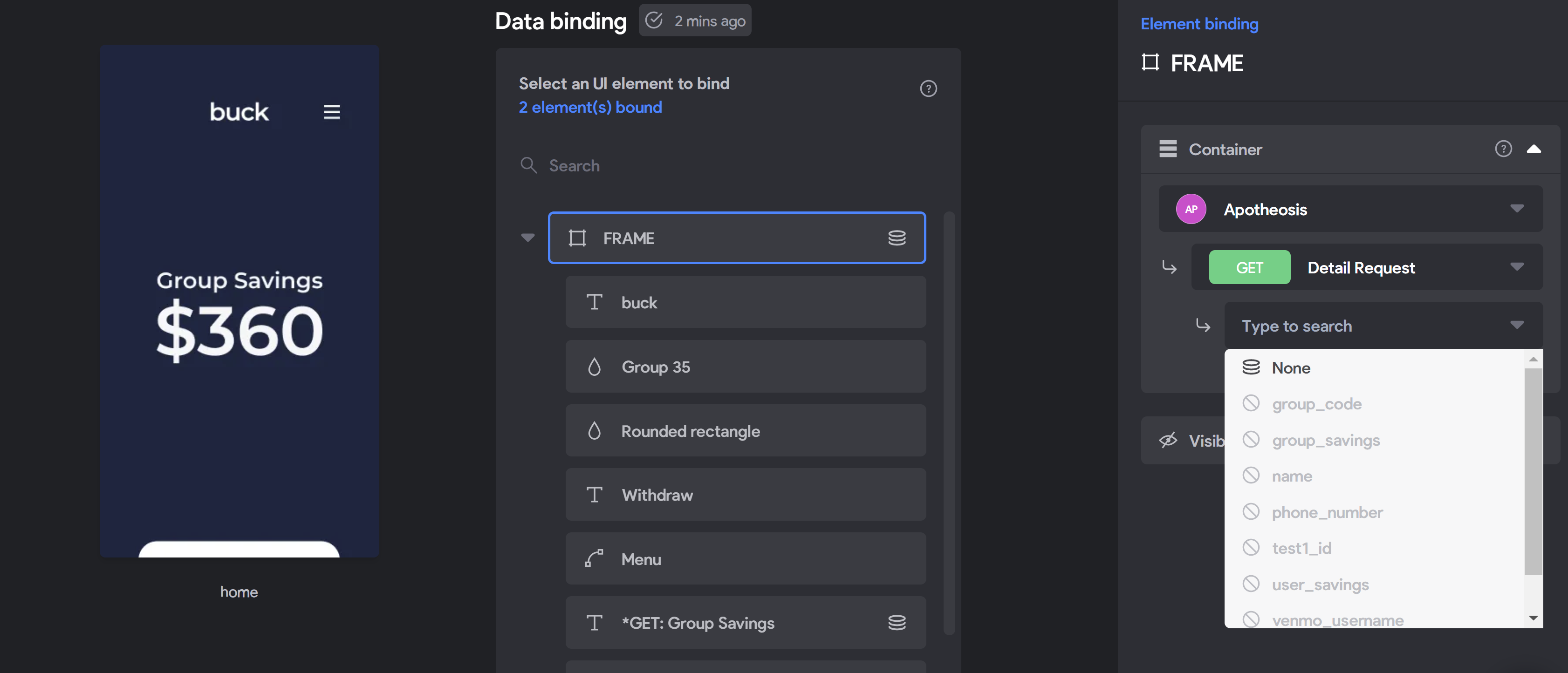Open the Detail Request dropdown

coord(1367,267)
